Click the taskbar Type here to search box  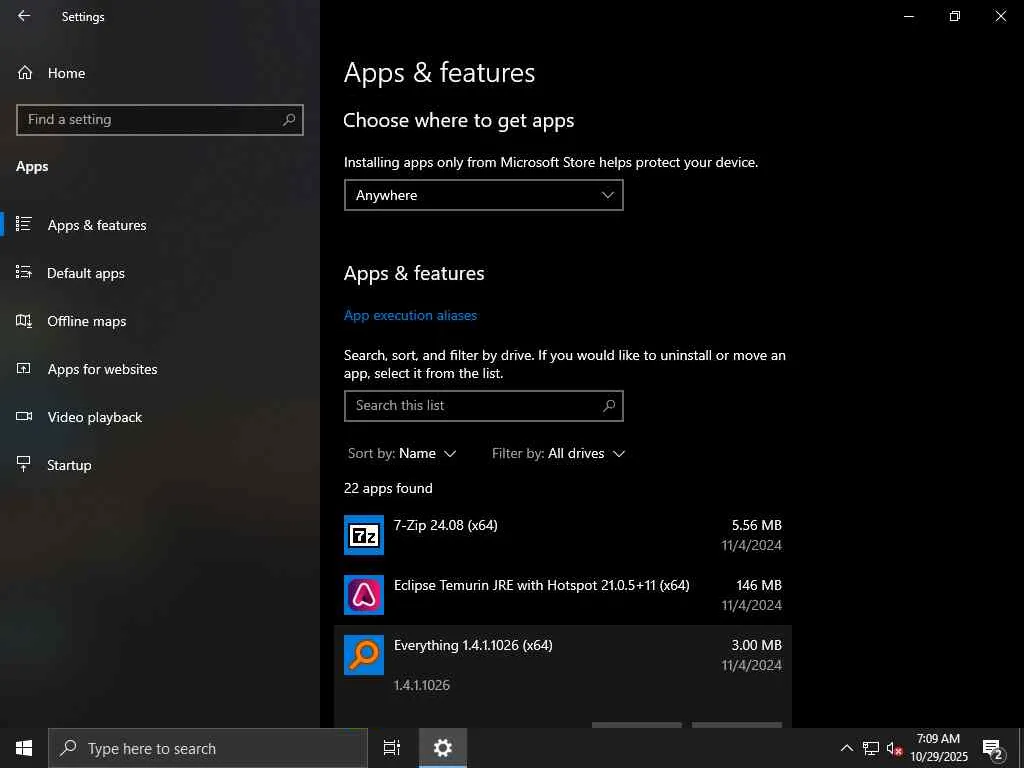pyautogui.click(x=208, y=748)
